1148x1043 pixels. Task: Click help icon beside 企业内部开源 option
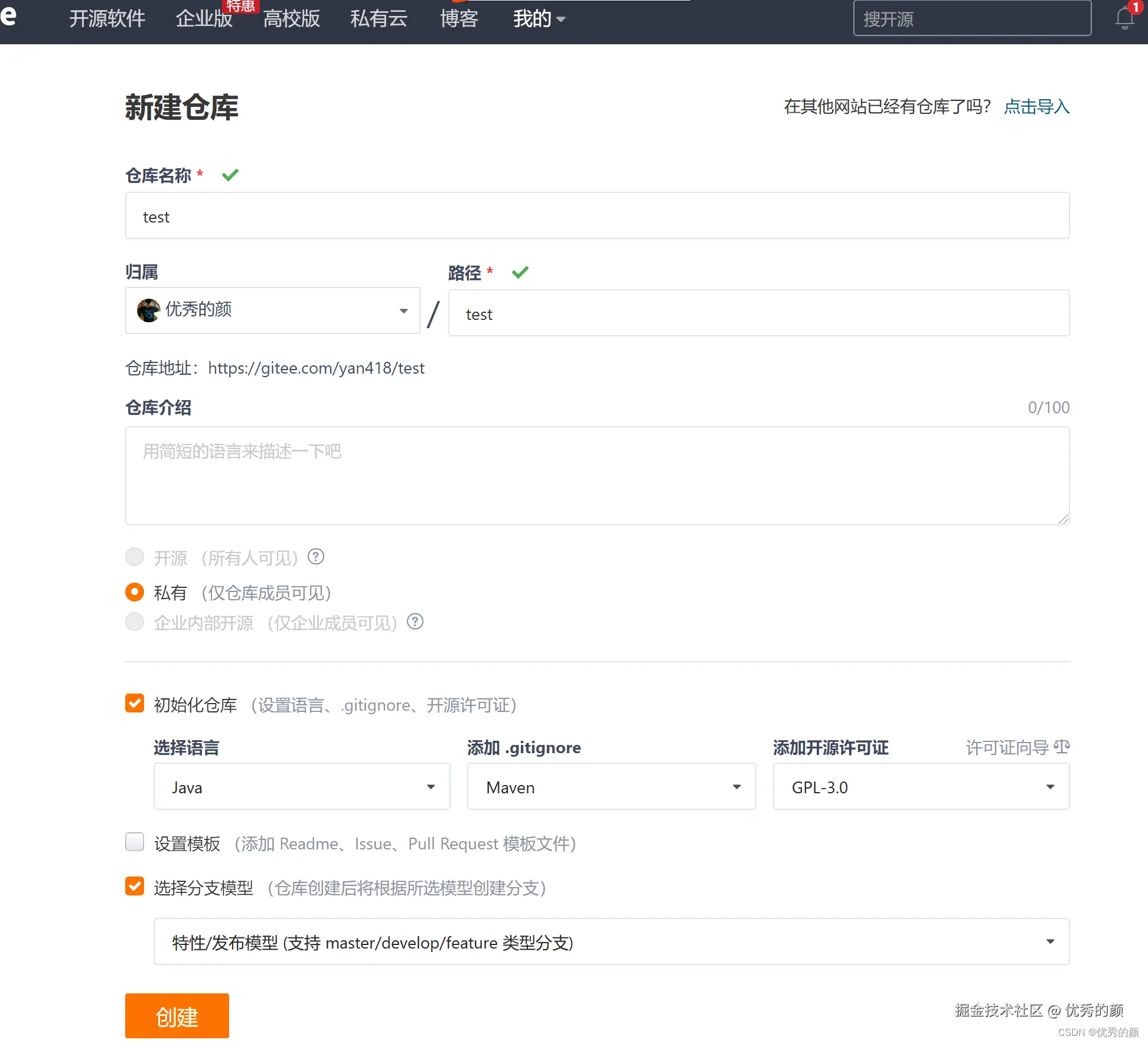click(415, 622)
